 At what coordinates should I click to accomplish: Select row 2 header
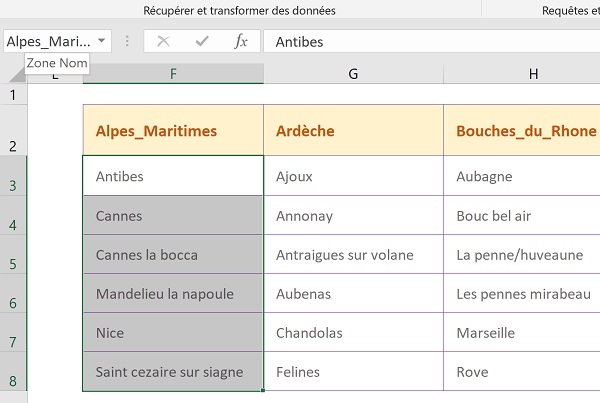13,130
